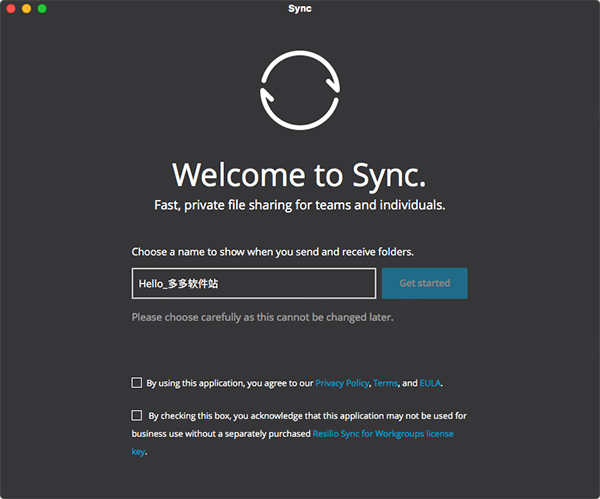
Task: Click "Choose a name to show" label
Action: [x=272, y=252]
